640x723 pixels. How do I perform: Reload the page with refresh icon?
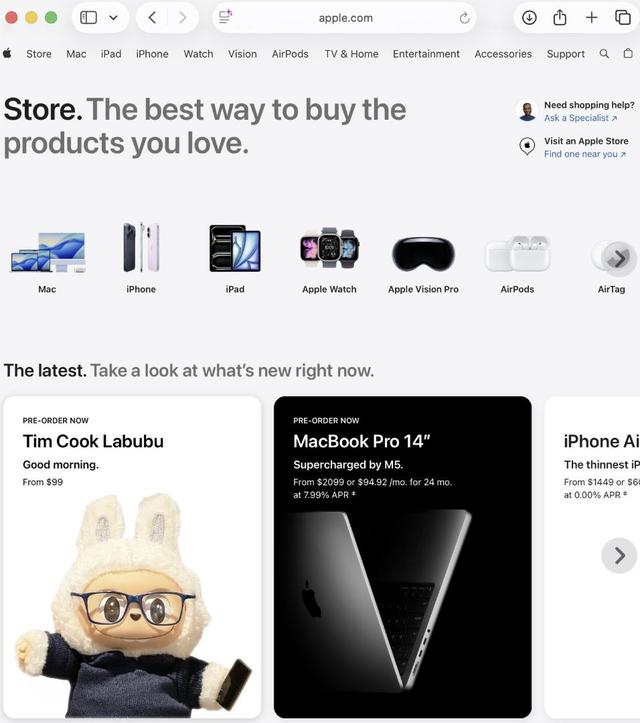pos(464,18)
